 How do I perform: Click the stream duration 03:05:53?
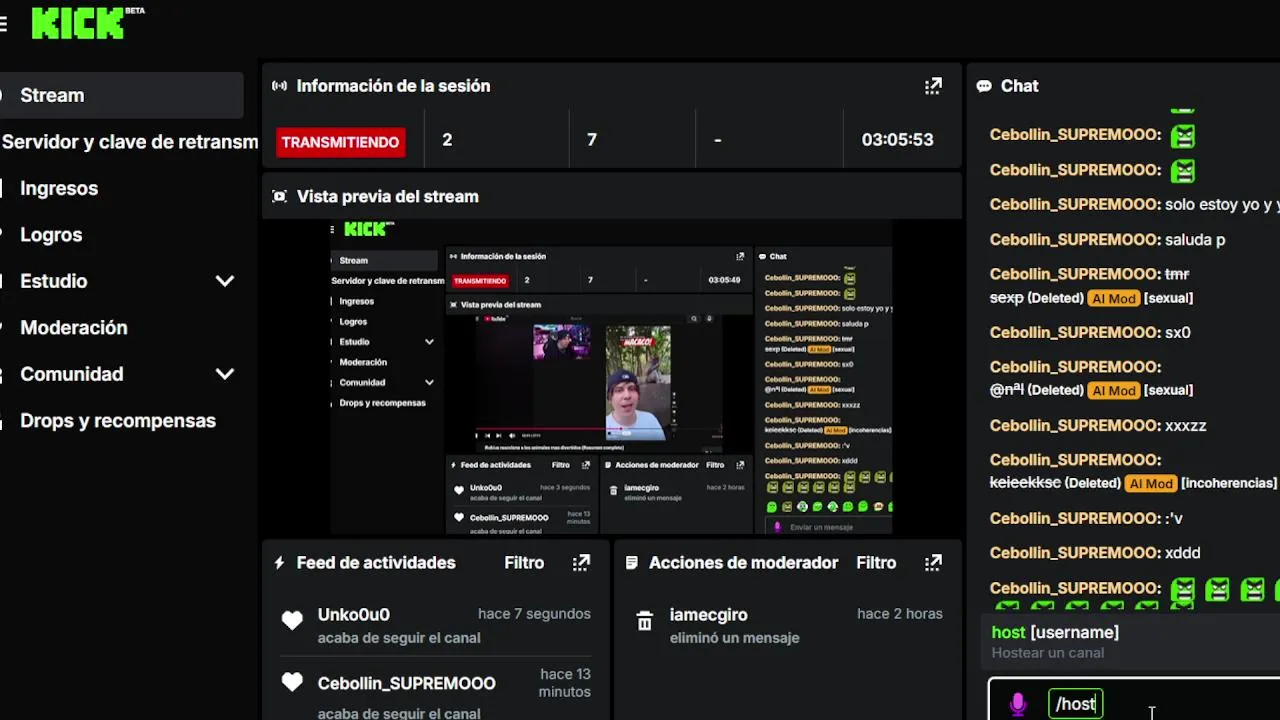[898, 140]
